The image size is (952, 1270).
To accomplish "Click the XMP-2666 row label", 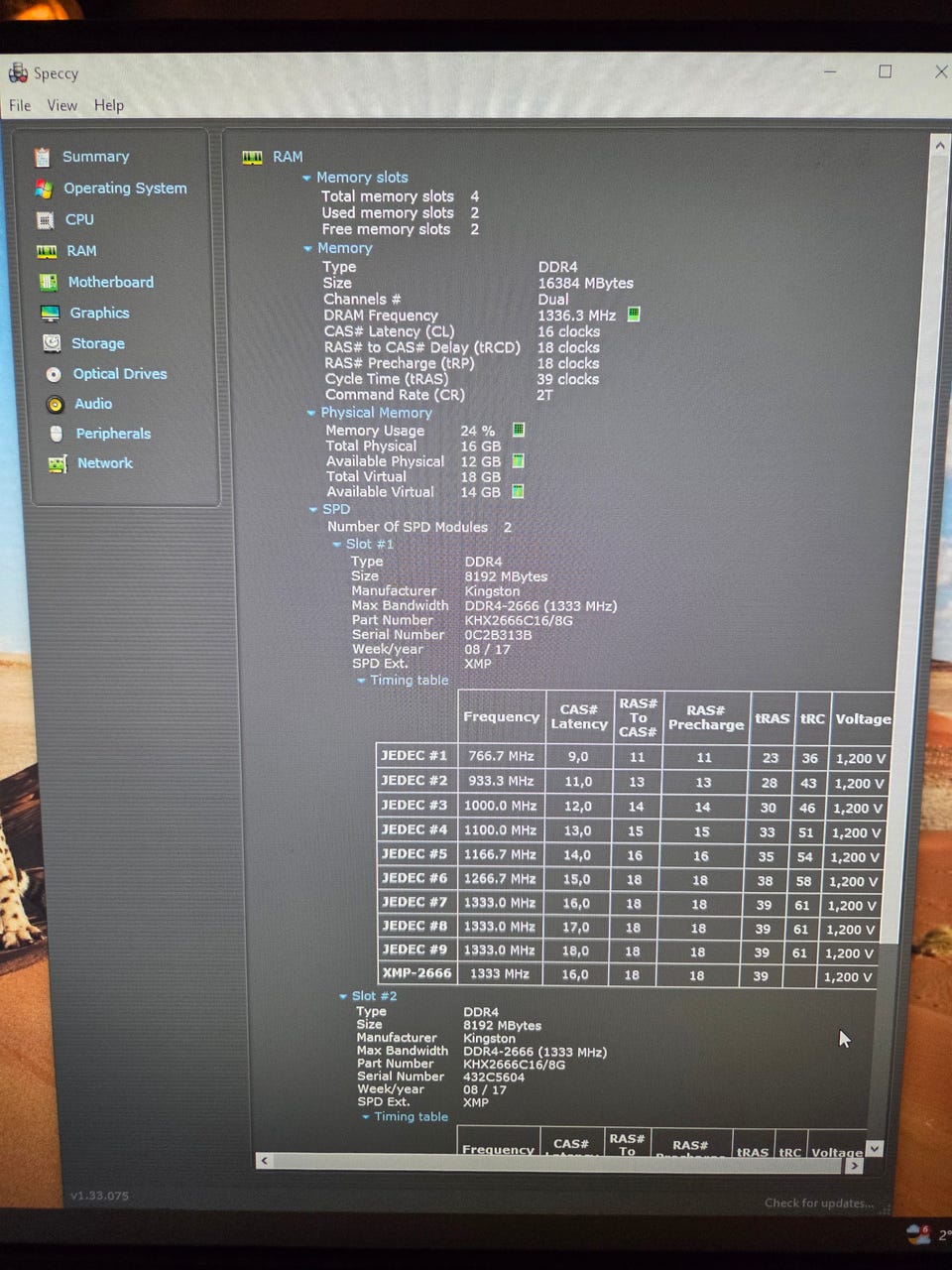I will pyautogui.click(x=416, y=974).
